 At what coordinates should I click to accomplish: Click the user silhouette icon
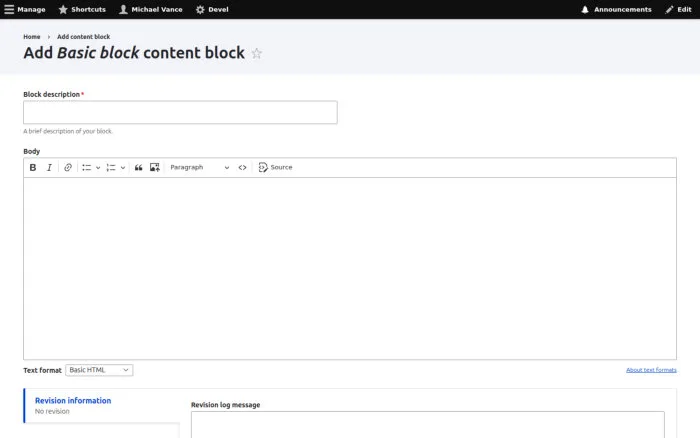tap(123, 9)
